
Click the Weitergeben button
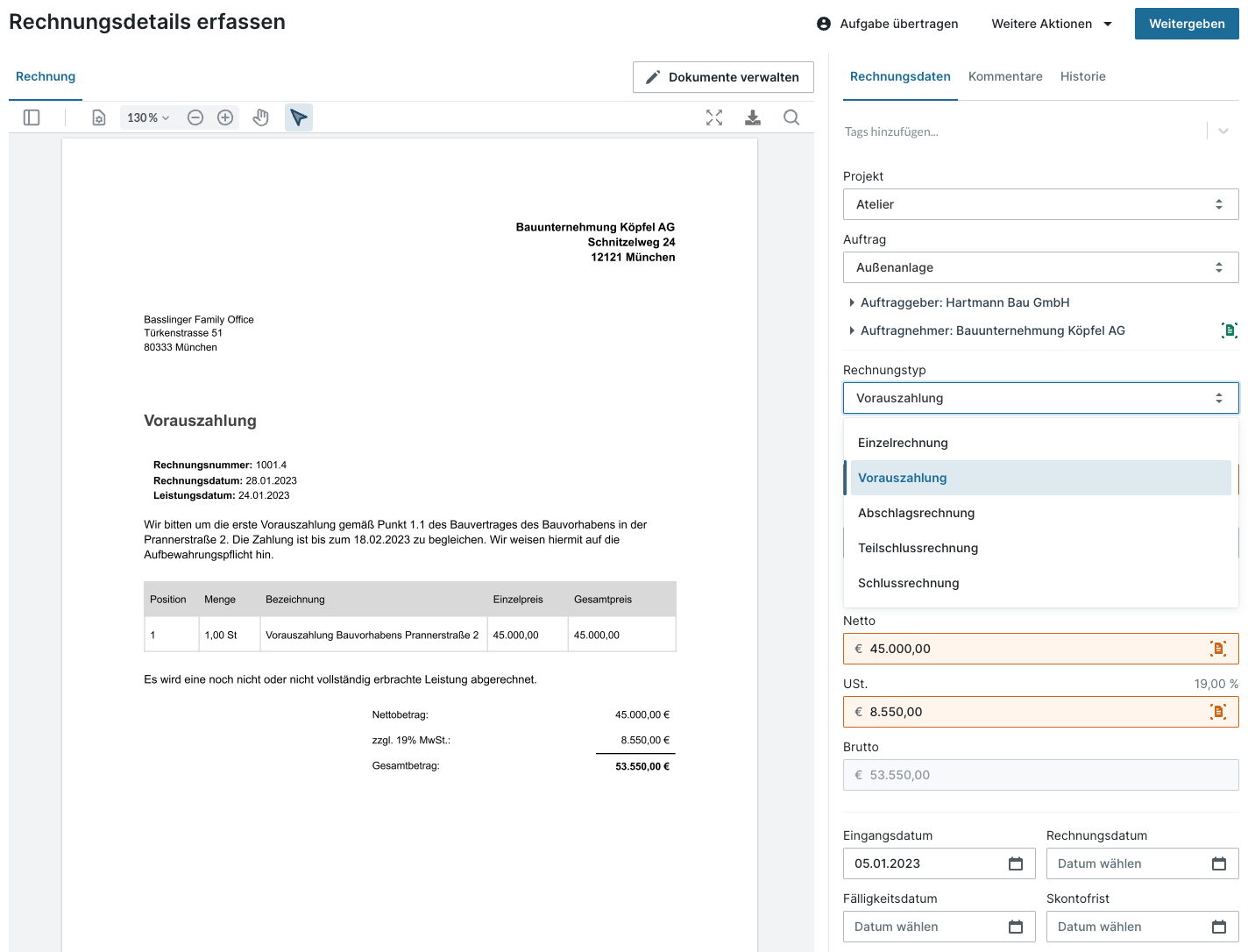coord(1186,24)
